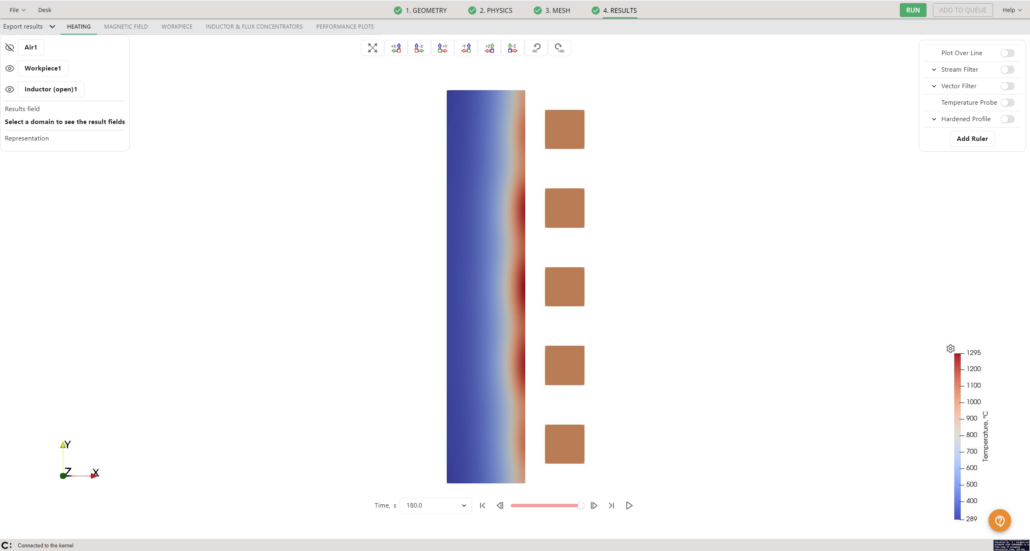Click the Add Ruler button
The image size is (1030, 551).
(x=971, y=139)
